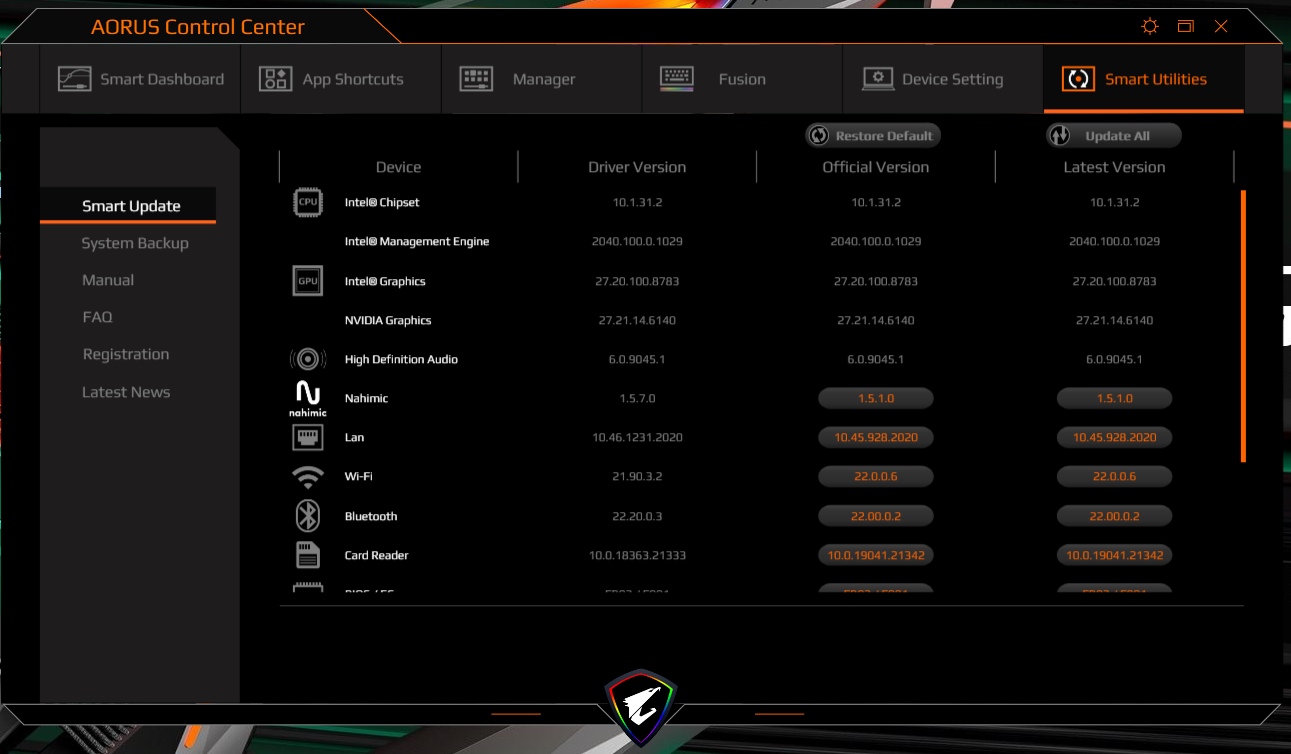Click the Wi-Fi signal icon
1291x754 pixels.
(308, 477)
